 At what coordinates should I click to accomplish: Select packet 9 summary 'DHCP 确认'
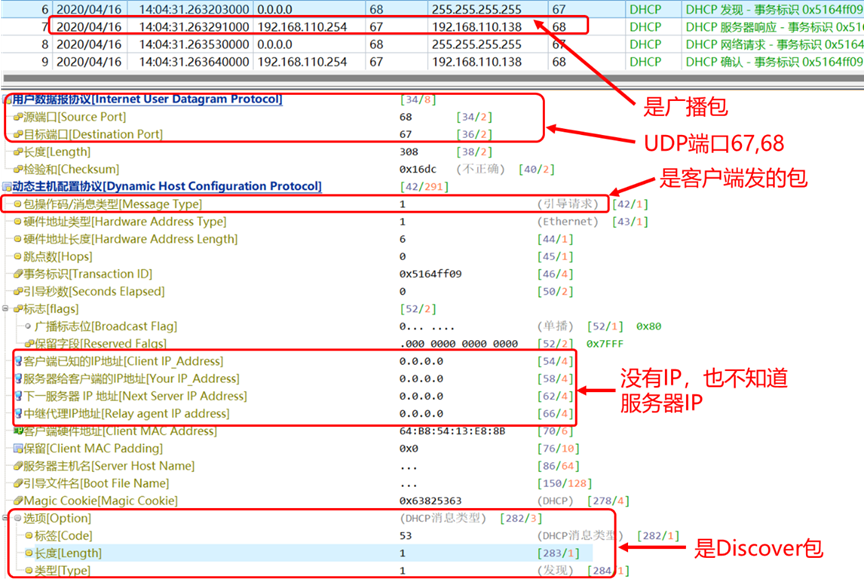point(774,62)
